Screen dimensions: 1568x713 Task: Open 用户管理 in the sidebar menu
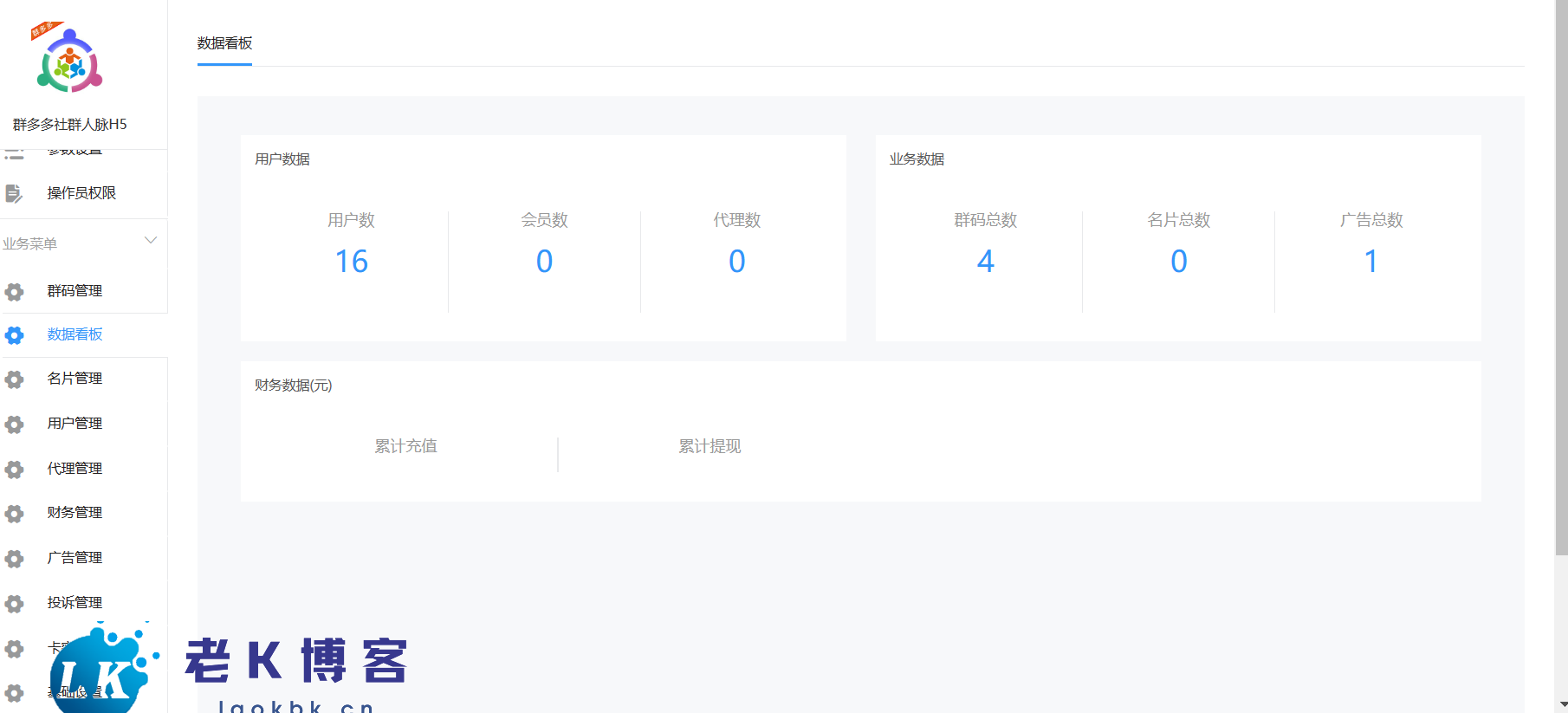[75, 424]
